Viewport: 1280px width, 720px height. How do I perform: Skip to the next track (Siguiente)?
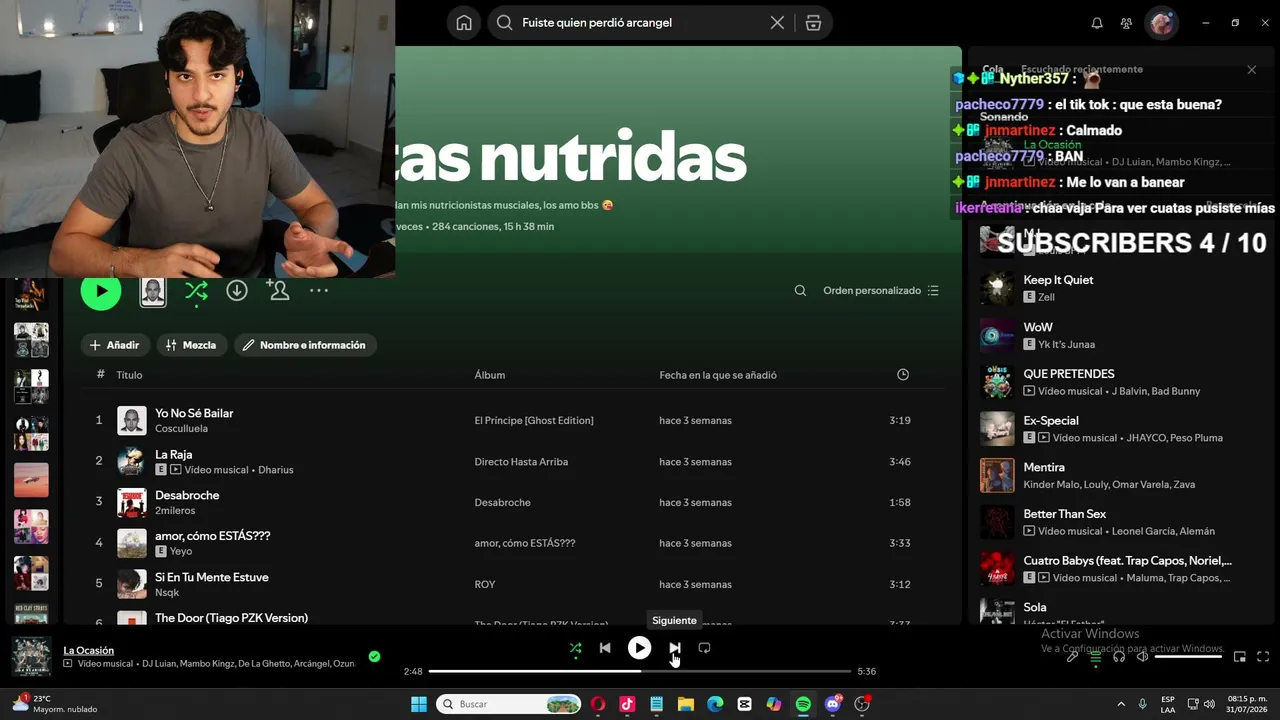[674, 648]
